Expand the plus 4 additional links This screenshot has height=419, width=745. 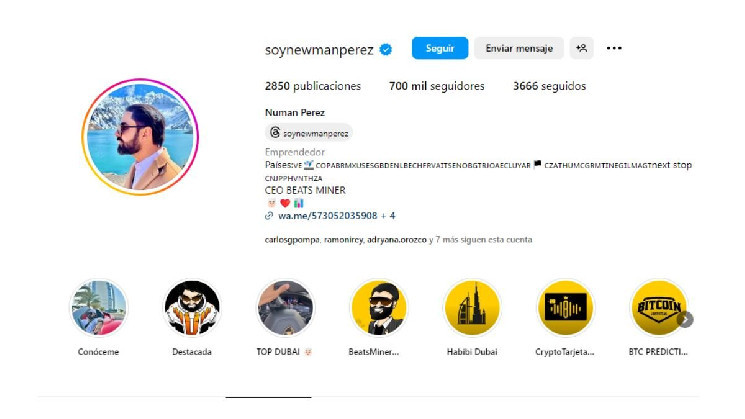[x=388, y=216]
